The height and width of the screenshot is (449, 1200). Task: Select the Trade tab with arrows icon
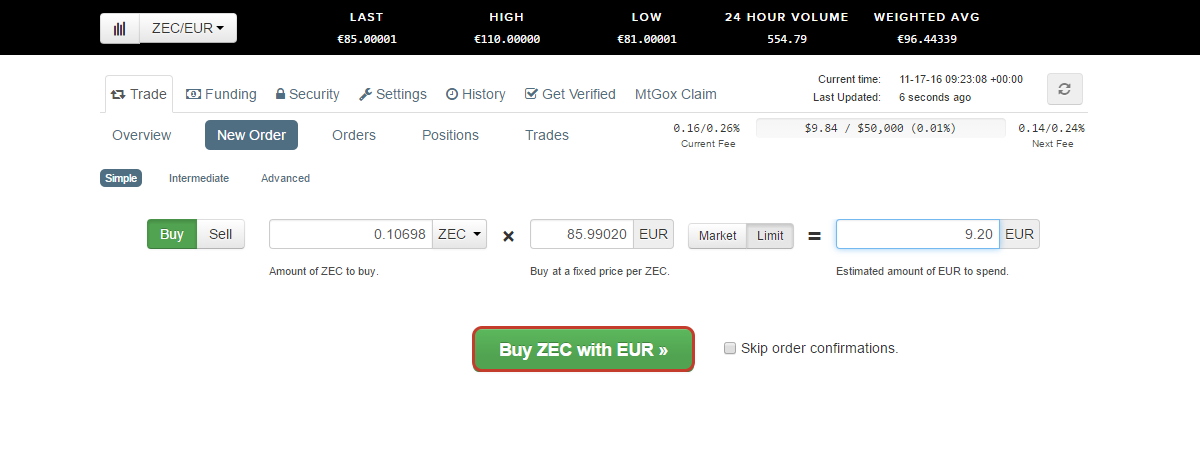139,94
